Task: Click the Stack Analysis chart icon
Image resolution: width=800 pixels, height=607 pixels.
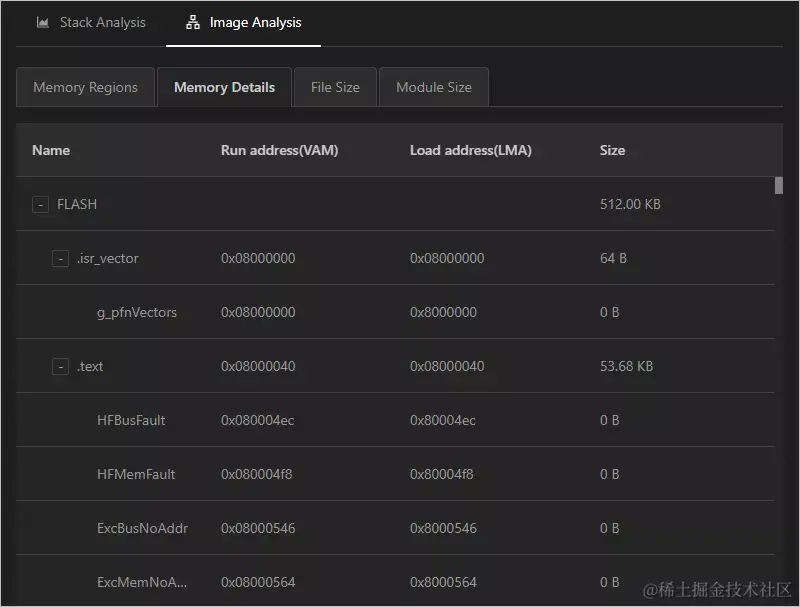Action: [x=43, y=22]
